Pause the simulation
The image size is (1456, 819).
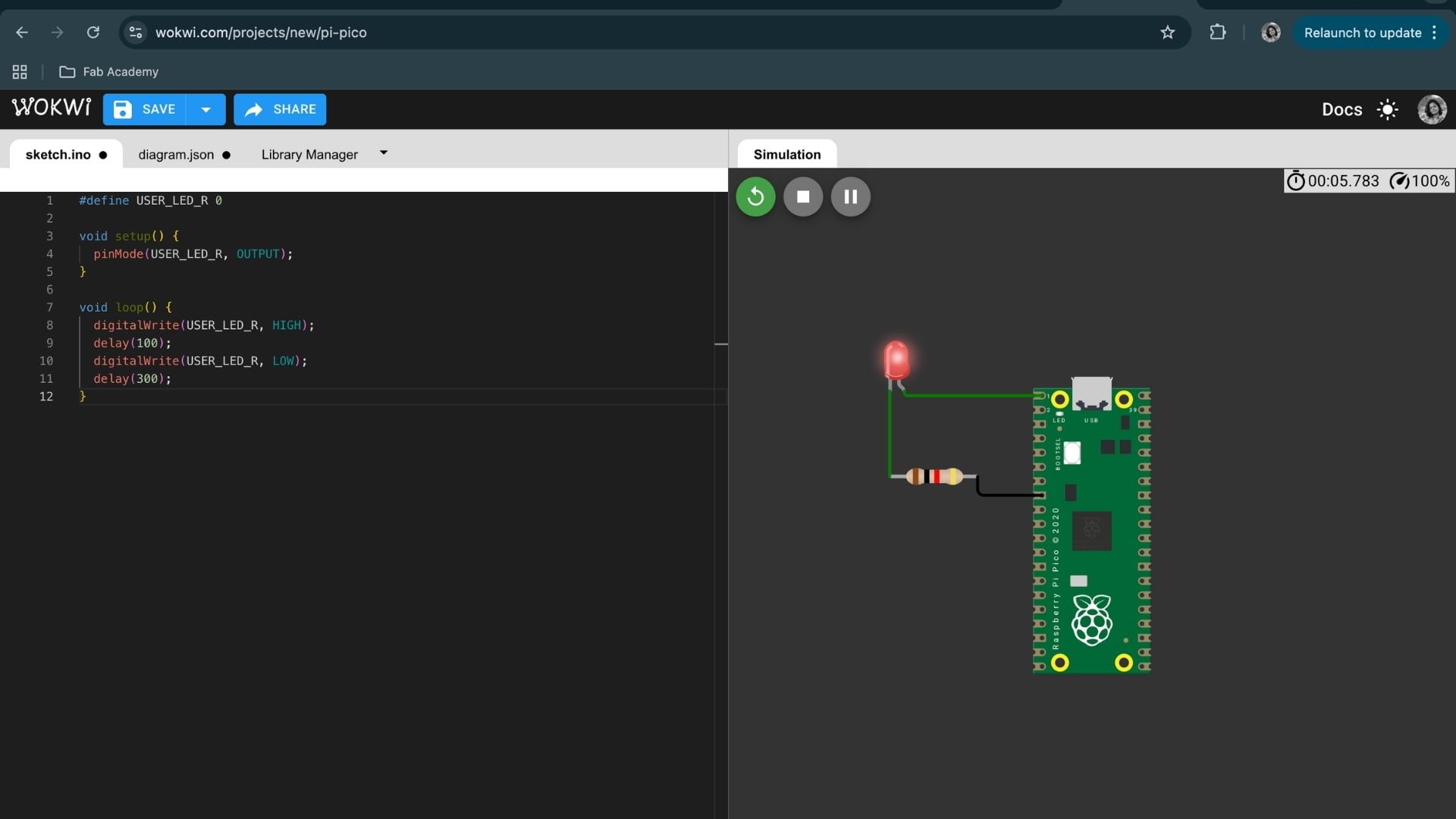click(x=850, y=197)
